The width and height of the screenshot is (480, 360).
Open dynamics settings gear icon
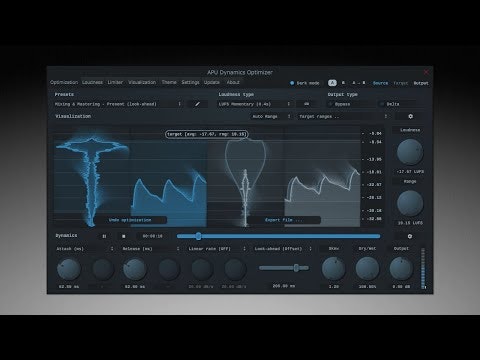(x=410, y=236)
